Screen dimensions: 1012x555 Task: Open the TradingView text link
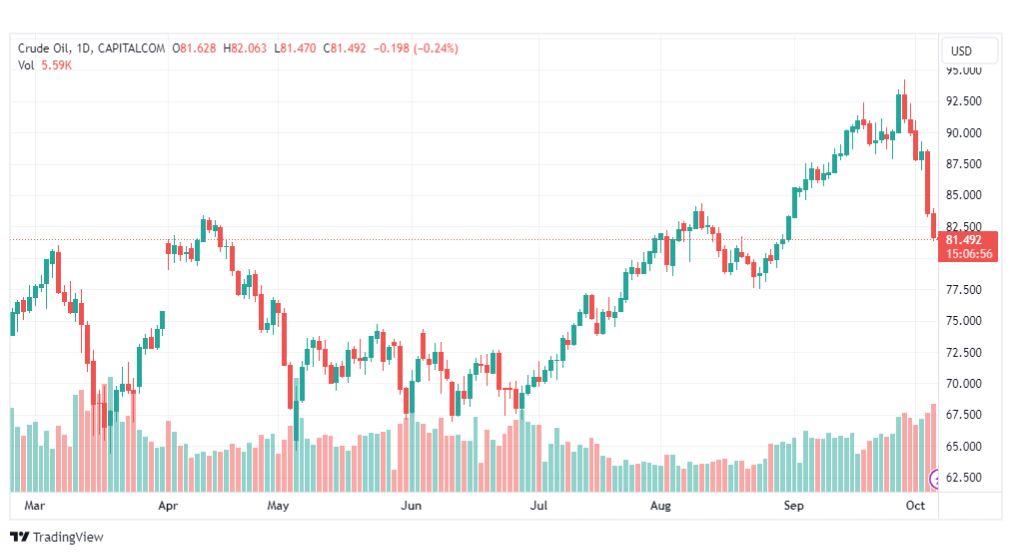(68, 537)
